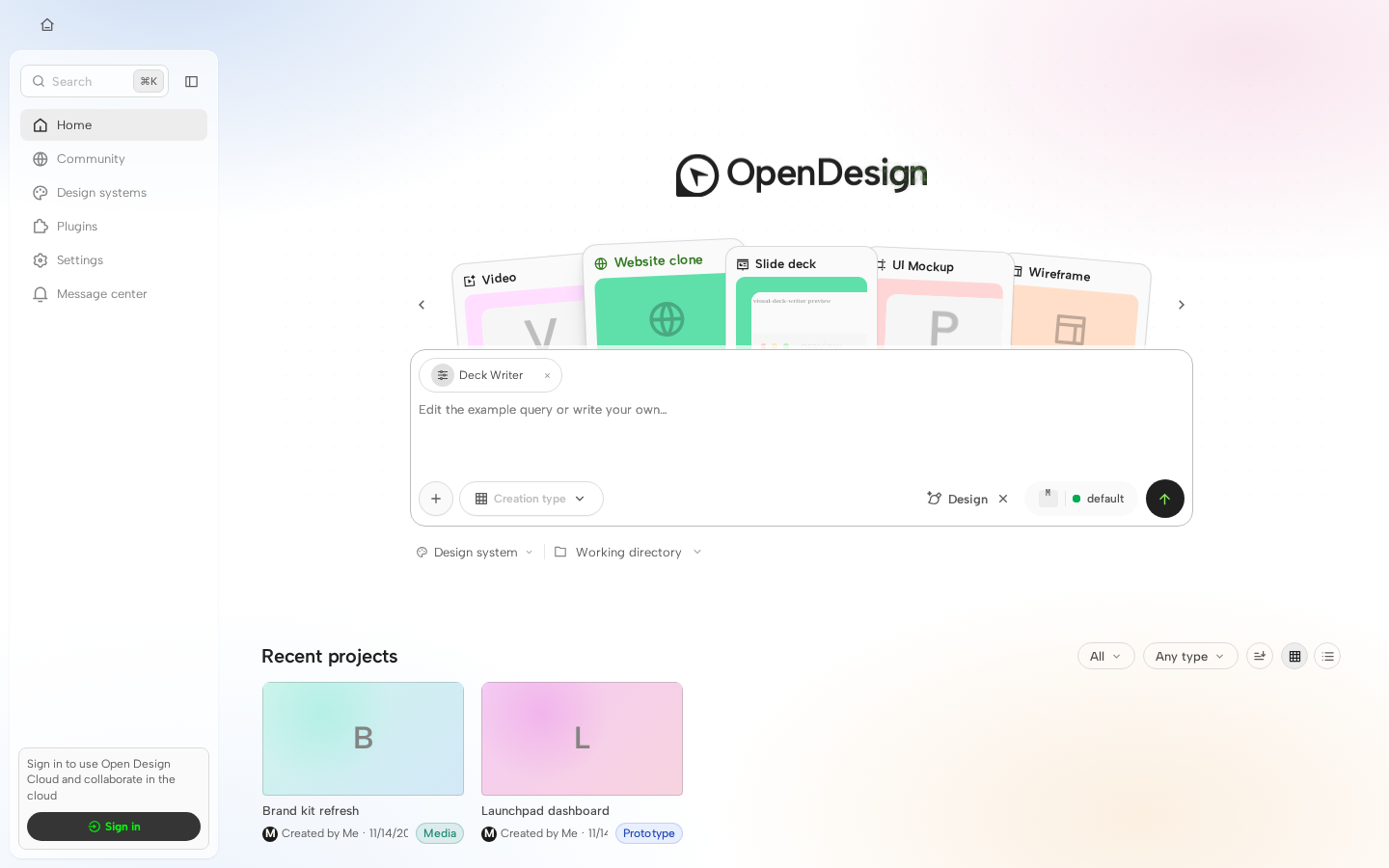
Task: Click the Media tag on Brand kit refresh
Action: [x=440, y=833]
